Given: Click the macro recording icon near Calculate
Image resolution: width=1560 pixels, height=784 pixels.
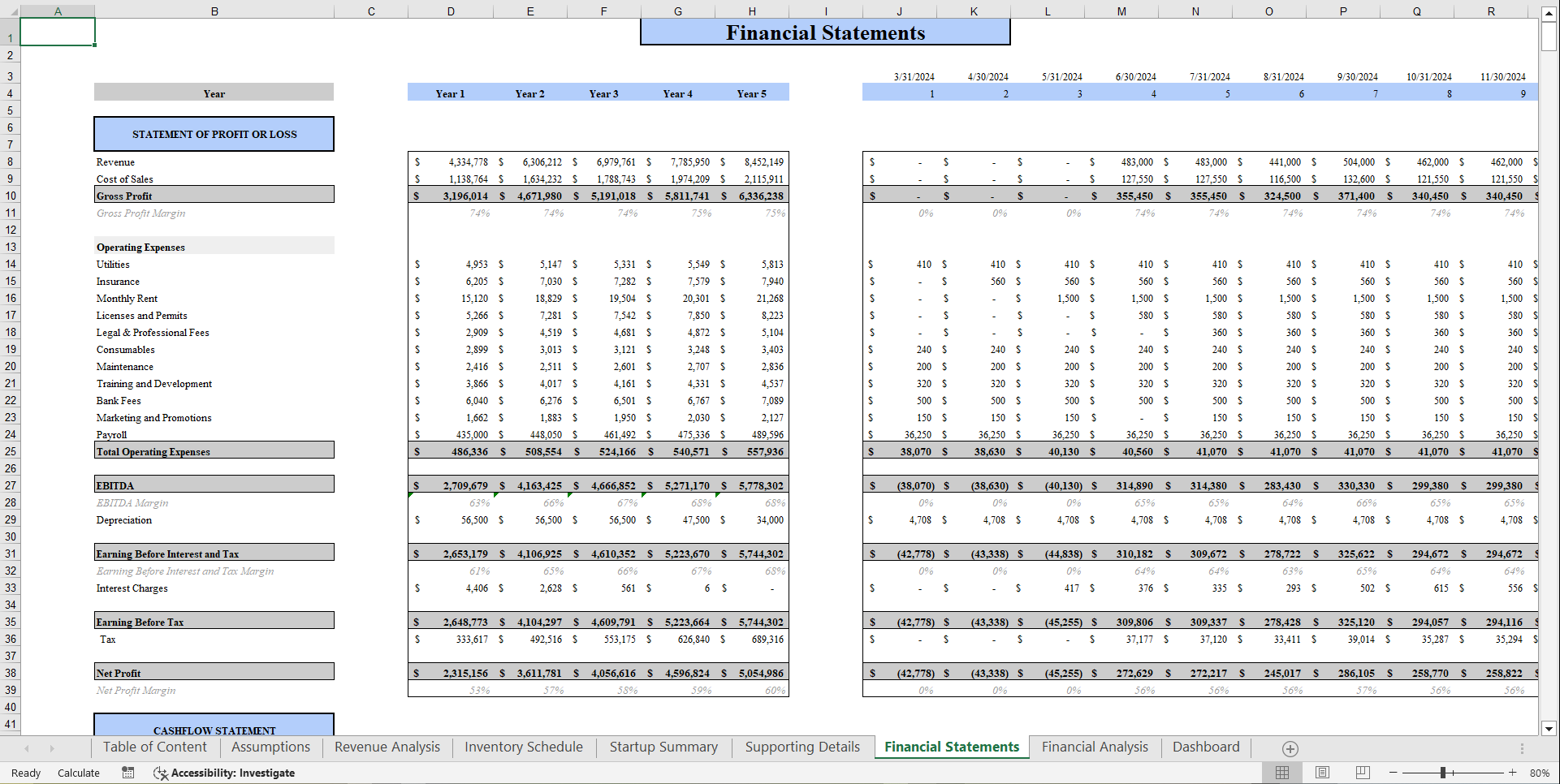Looking at the screenshot, I should coord(127,773).
